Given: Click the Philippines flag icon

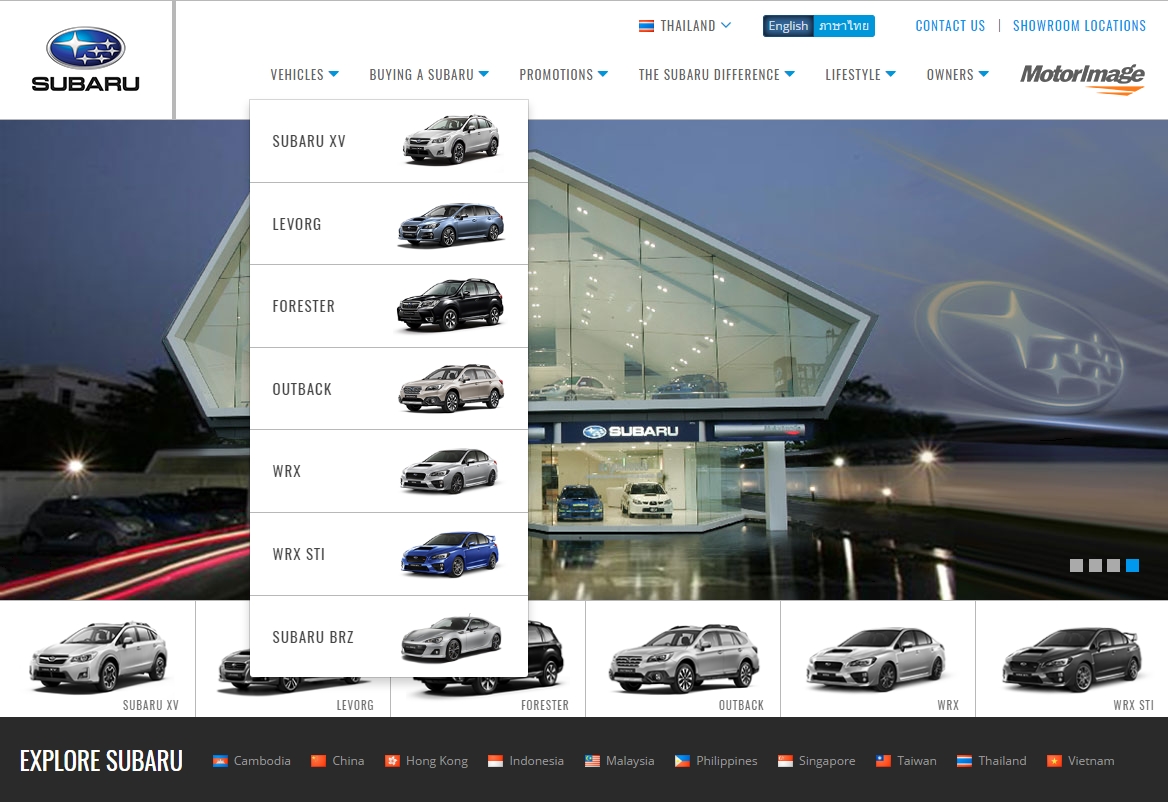Looking at the screenshot, I should tap(682, 761).
